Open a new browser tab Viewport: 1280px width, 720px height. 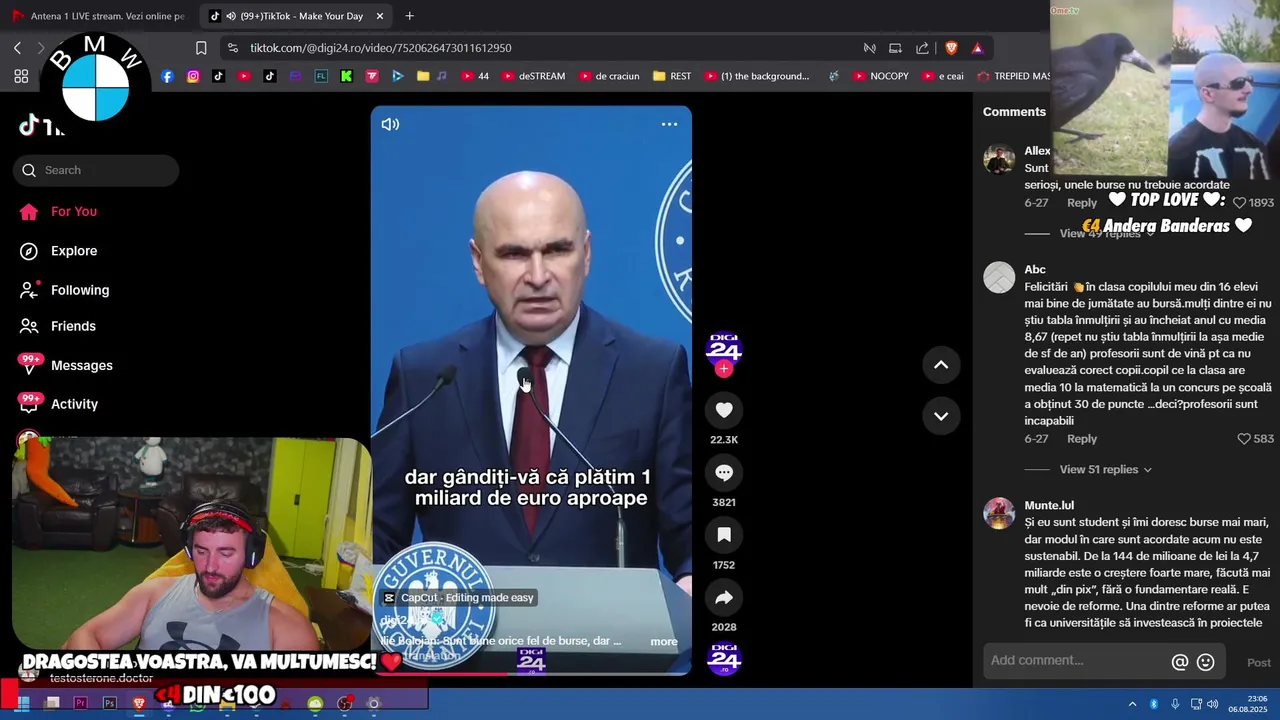[409, 16]
